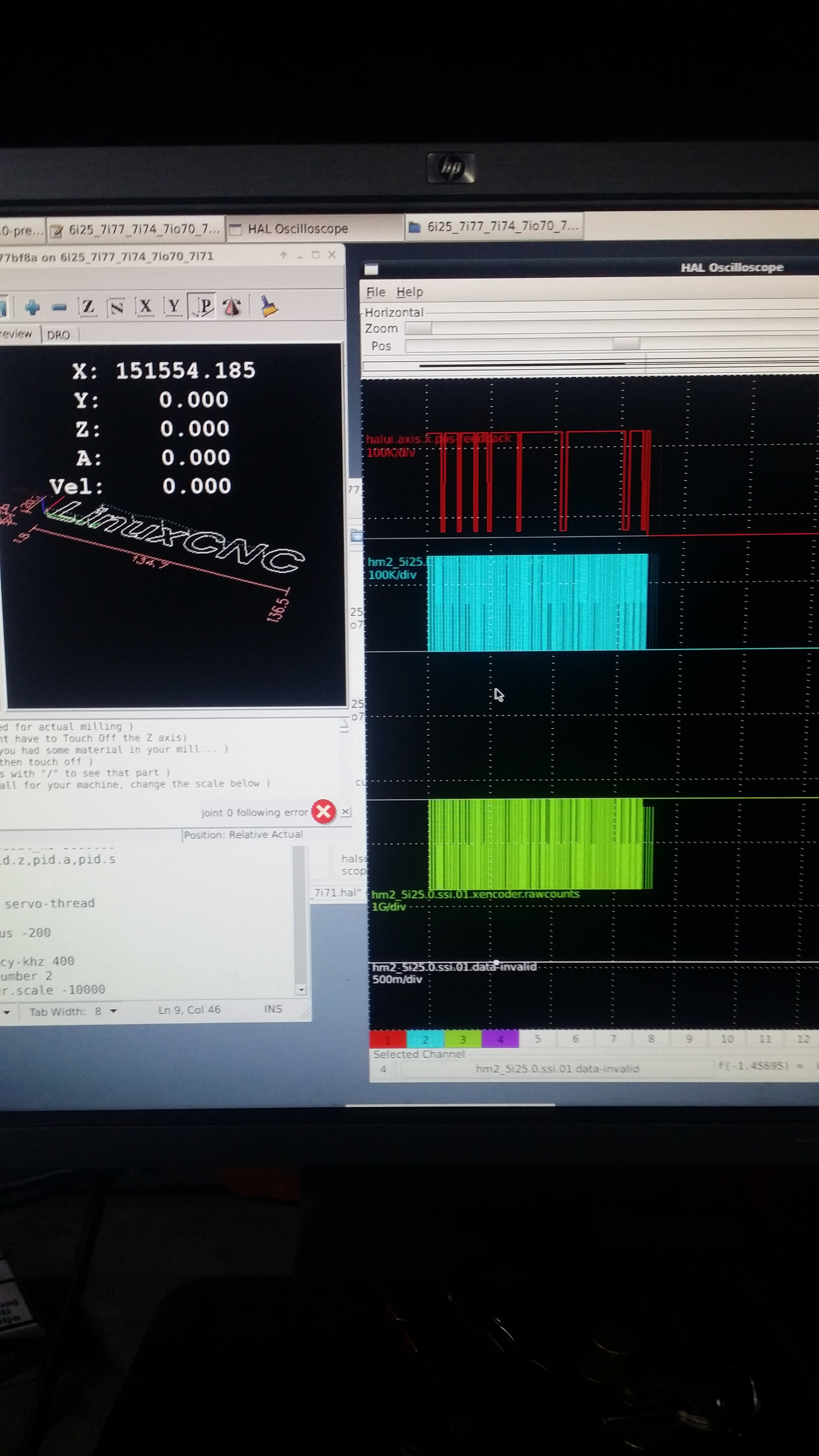Select the Z view icon
The width and height of the screenshot is (819, 1456).
(88, 307)
